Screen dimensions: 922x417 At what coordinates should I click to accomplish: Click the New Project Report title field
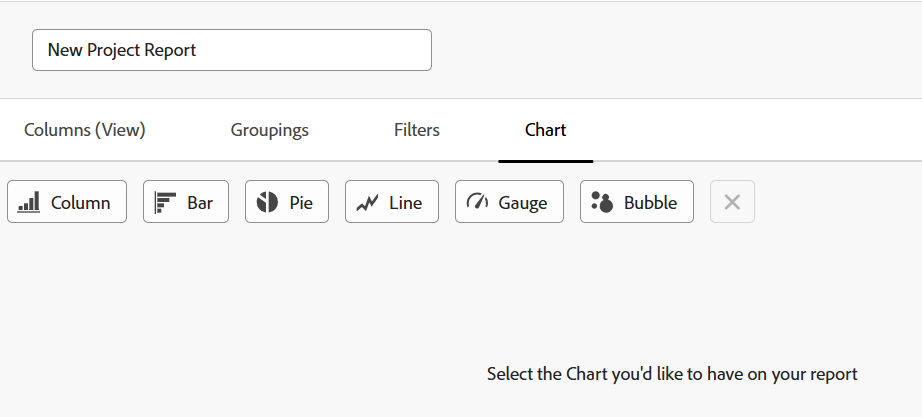tap(232, 50)
